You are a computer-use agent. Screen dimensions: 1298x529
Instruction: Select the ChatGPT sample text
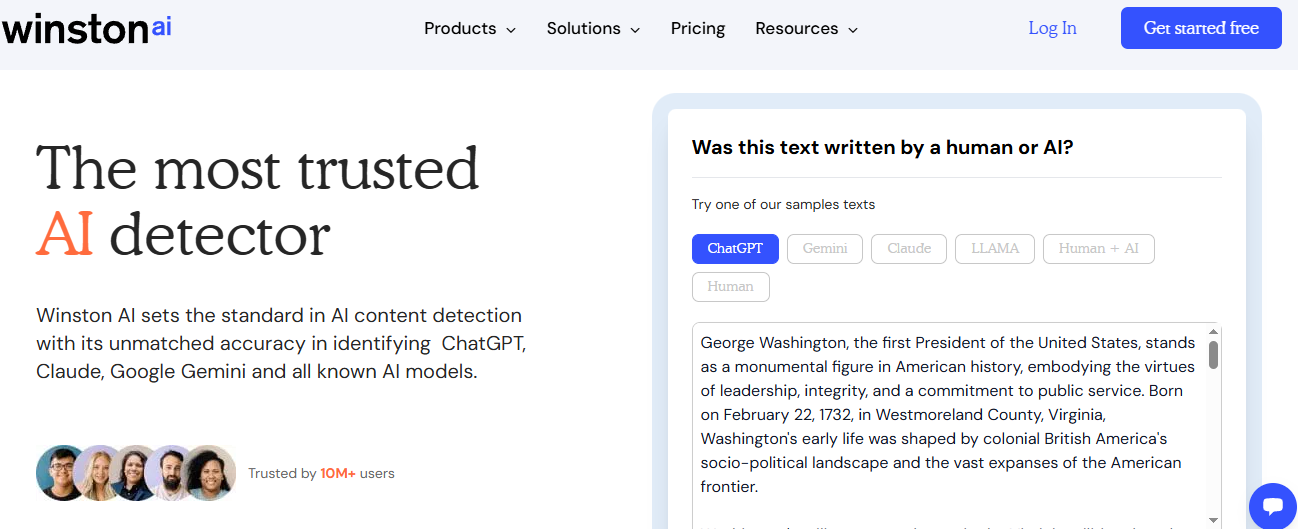click(735, 249)
